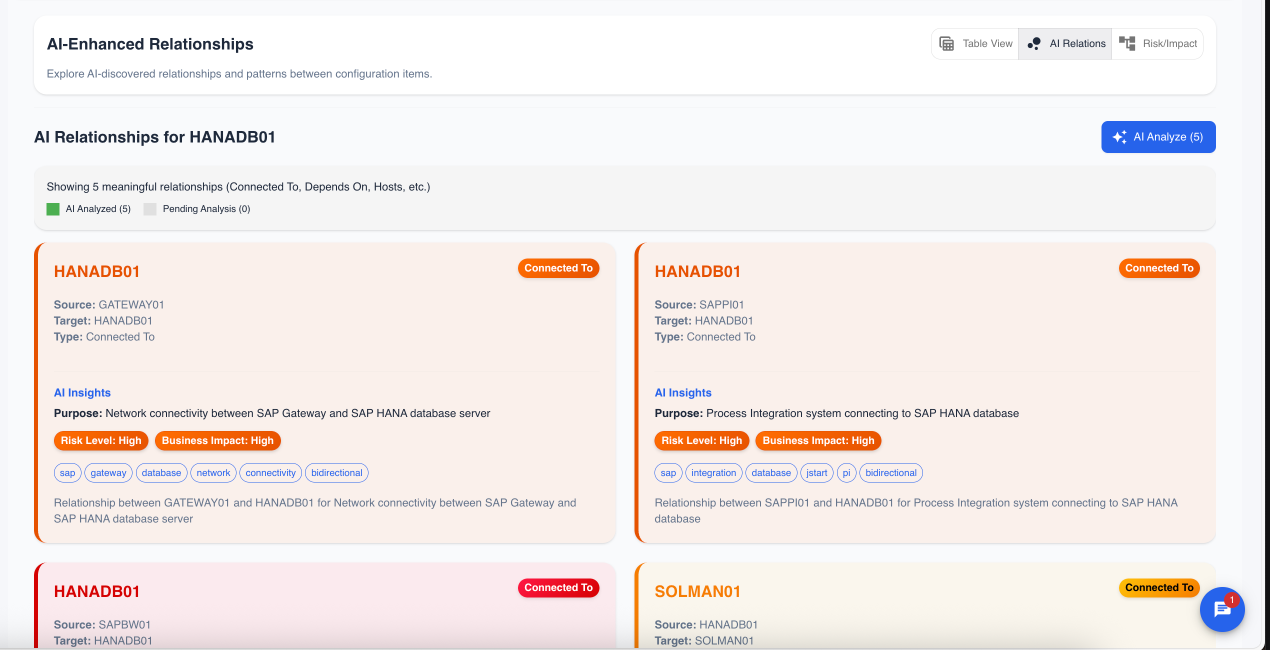Click the Risk/Impact hierarchy icon
The image size is (1270, 650).
click(1126, 43)
